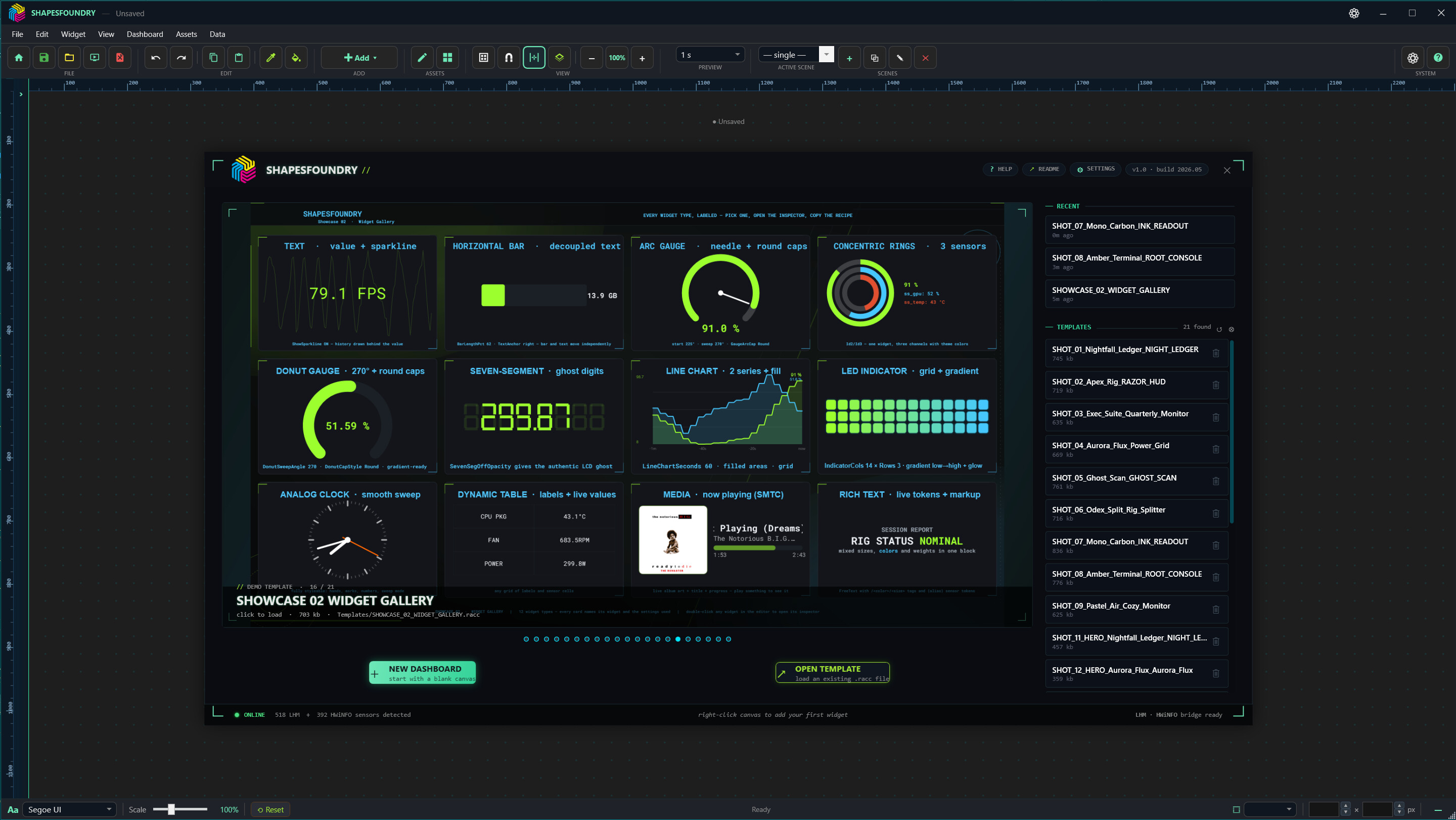Close the welcome dialog
Viewport: 1456px width, 820px height.
coord(1227,170)
